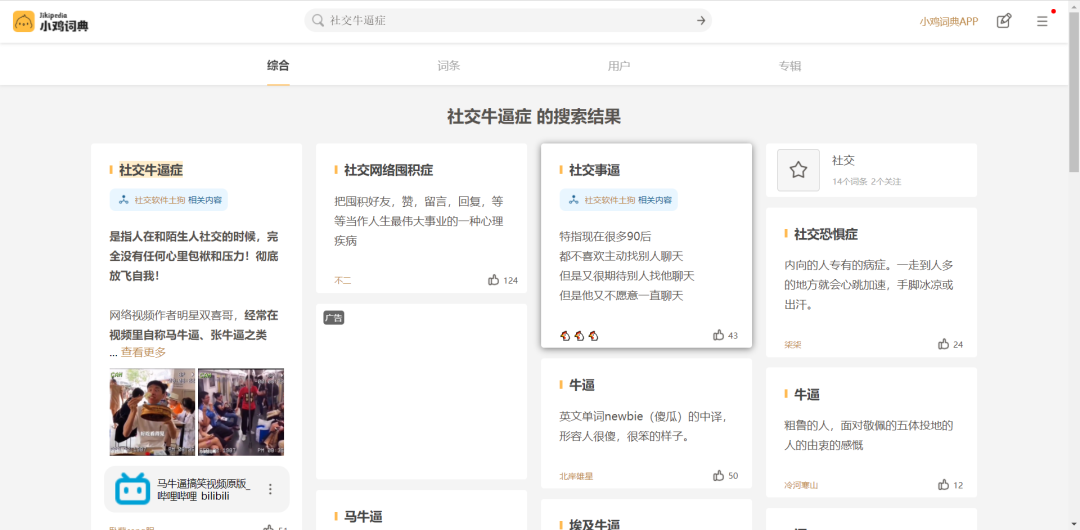Click the network icon in 社交牛逼症 tag
The height and width of the screenshot is (530, 1080).
point(124,200)
